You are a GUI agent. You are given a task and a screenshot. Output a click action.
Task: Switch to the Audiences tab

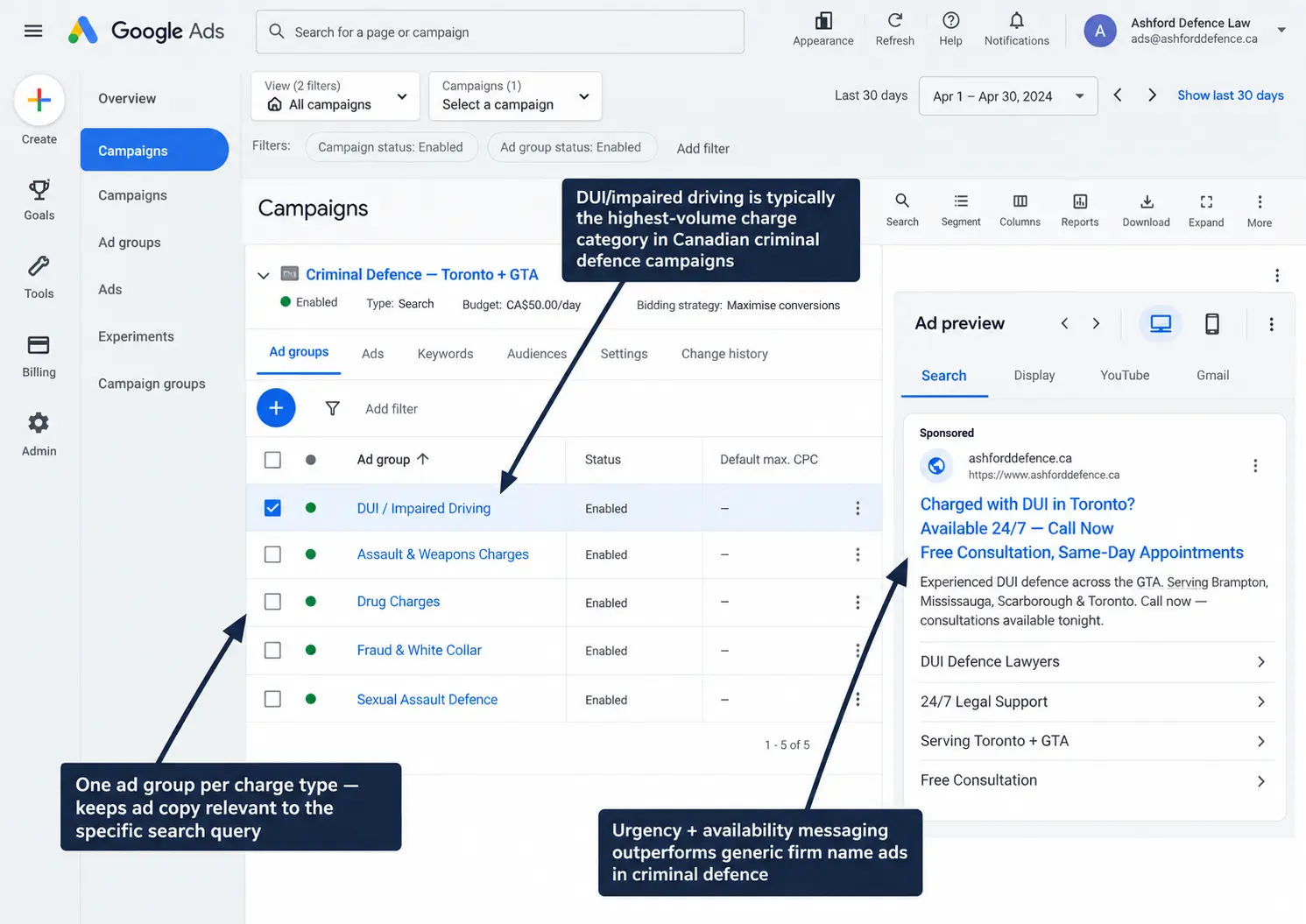[x=537, y=354]
